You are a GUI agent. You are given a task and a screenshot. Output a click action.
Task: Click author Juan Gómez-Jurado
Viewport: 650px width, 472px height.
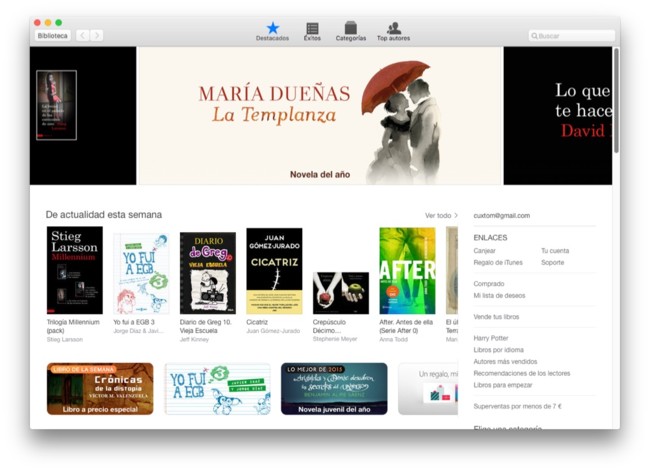tap(273, 331)
